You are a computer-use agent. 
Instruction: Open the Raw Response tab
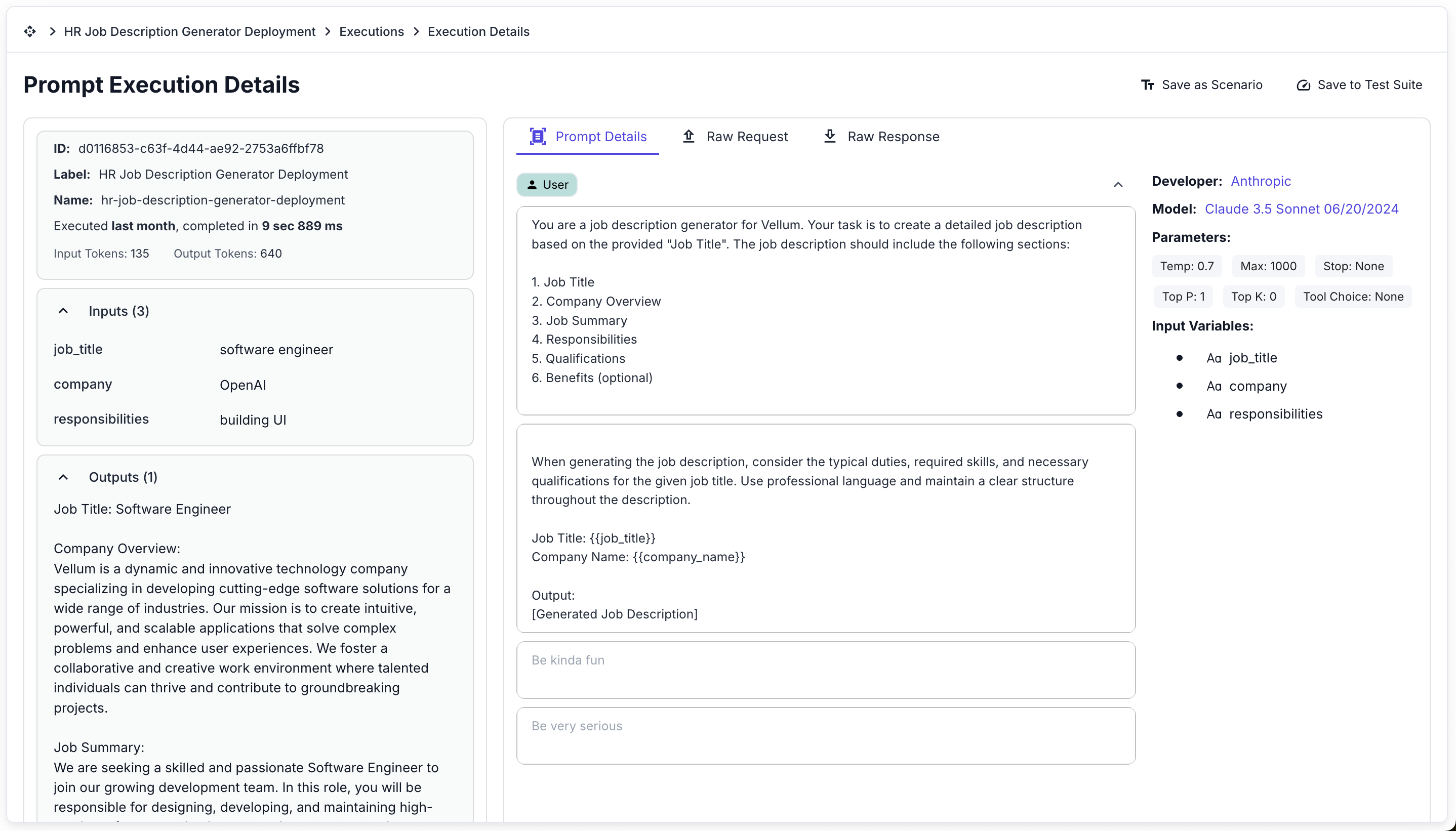click(893, 137)
